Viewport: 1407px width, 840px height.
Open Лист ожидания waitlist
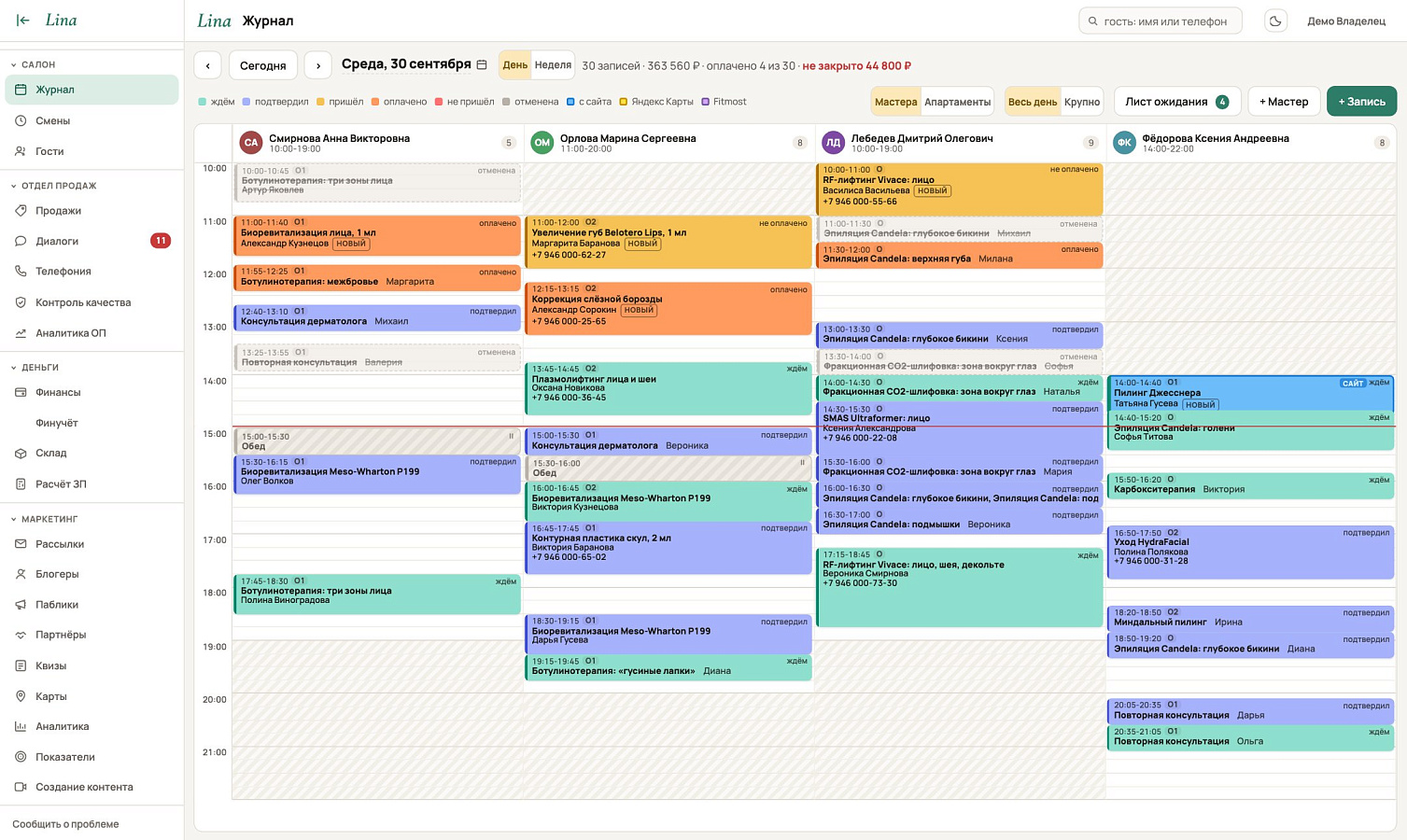click(x=1176, y=102)
